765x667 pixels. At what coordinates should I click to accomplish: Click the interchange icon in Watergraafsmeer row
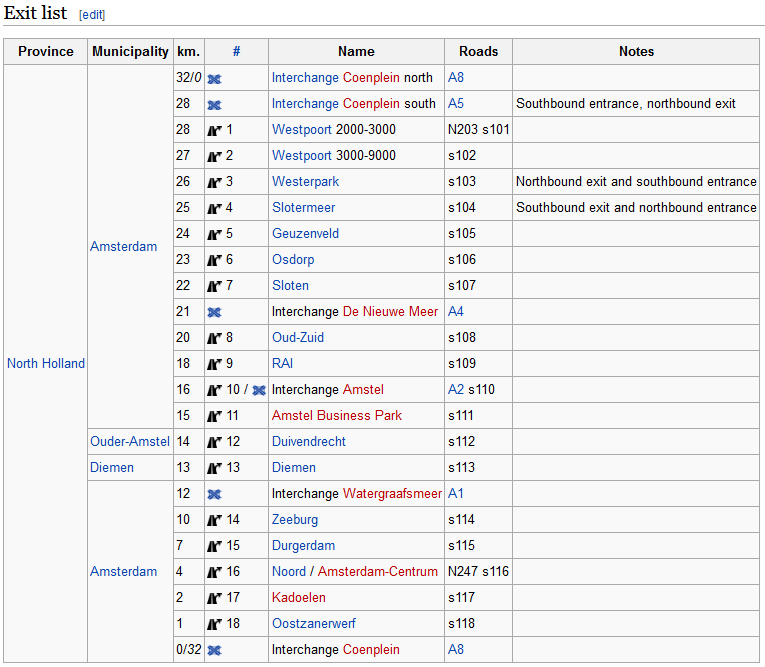click(214, 494)
